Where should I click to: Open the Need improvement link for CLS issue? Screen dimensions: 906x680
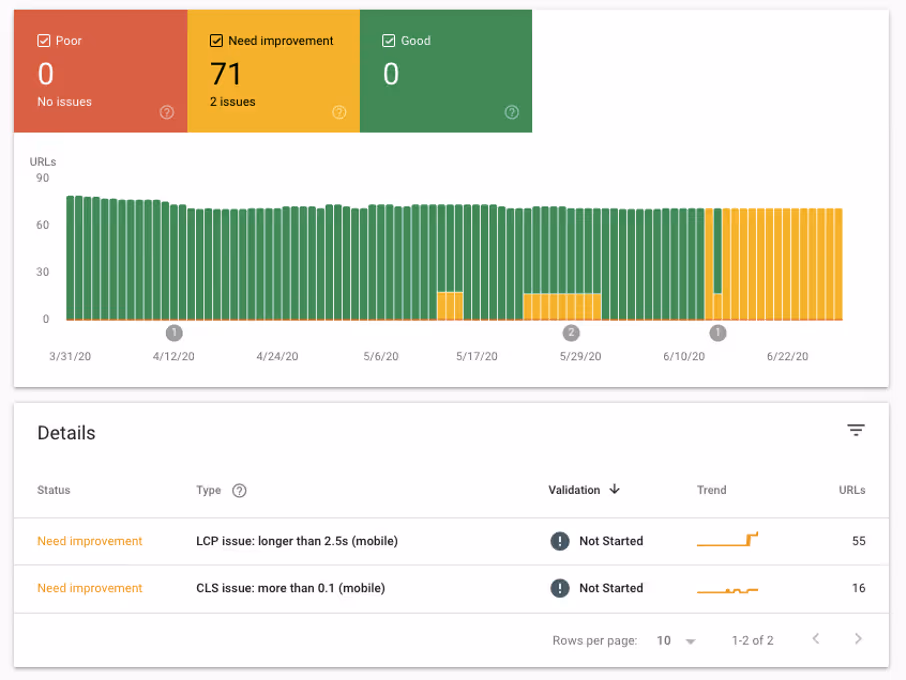(90, 588)
